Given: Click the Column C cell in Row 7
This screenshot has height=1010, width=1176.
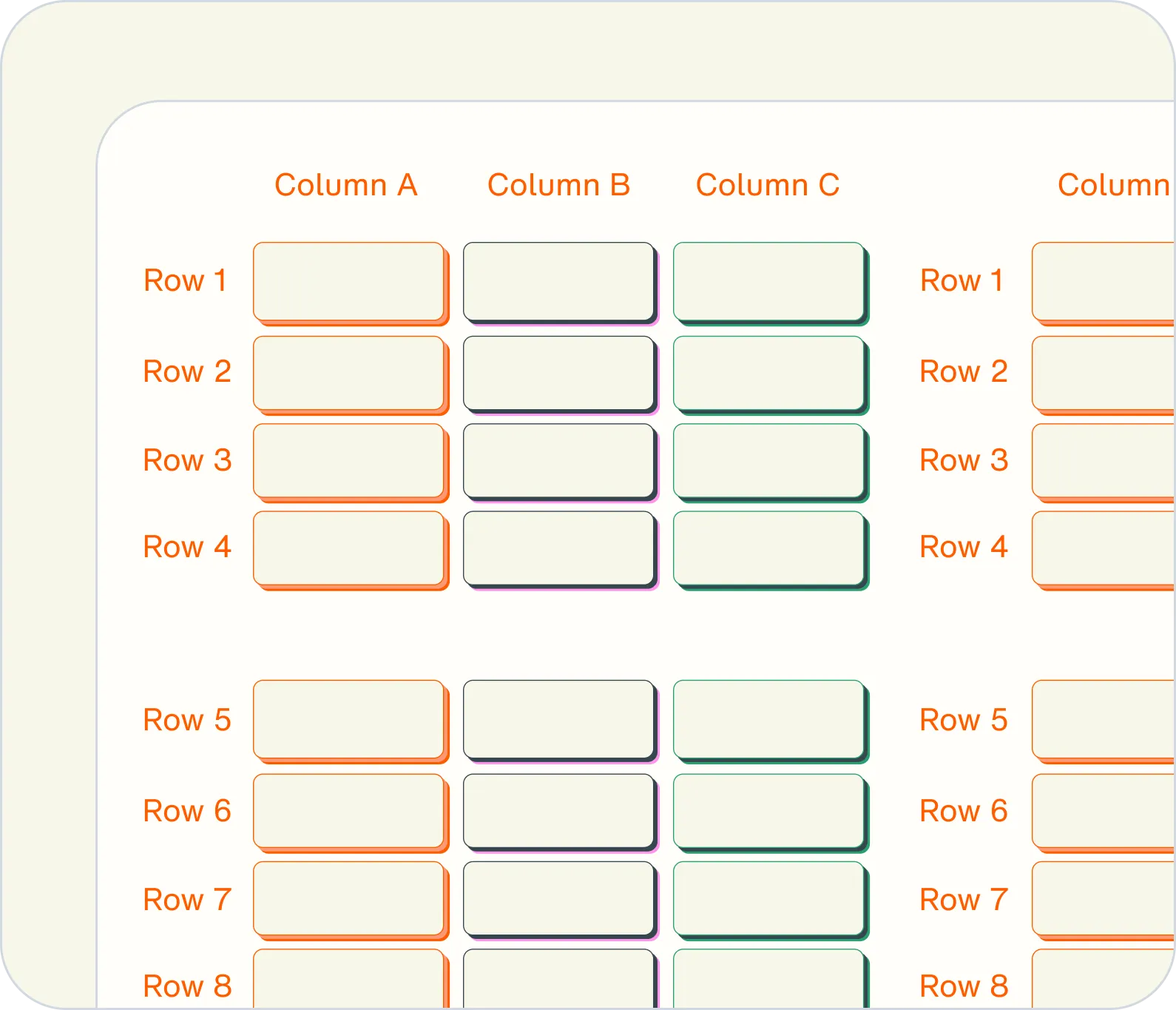Looking at the screenshot, I should point(768,898).
